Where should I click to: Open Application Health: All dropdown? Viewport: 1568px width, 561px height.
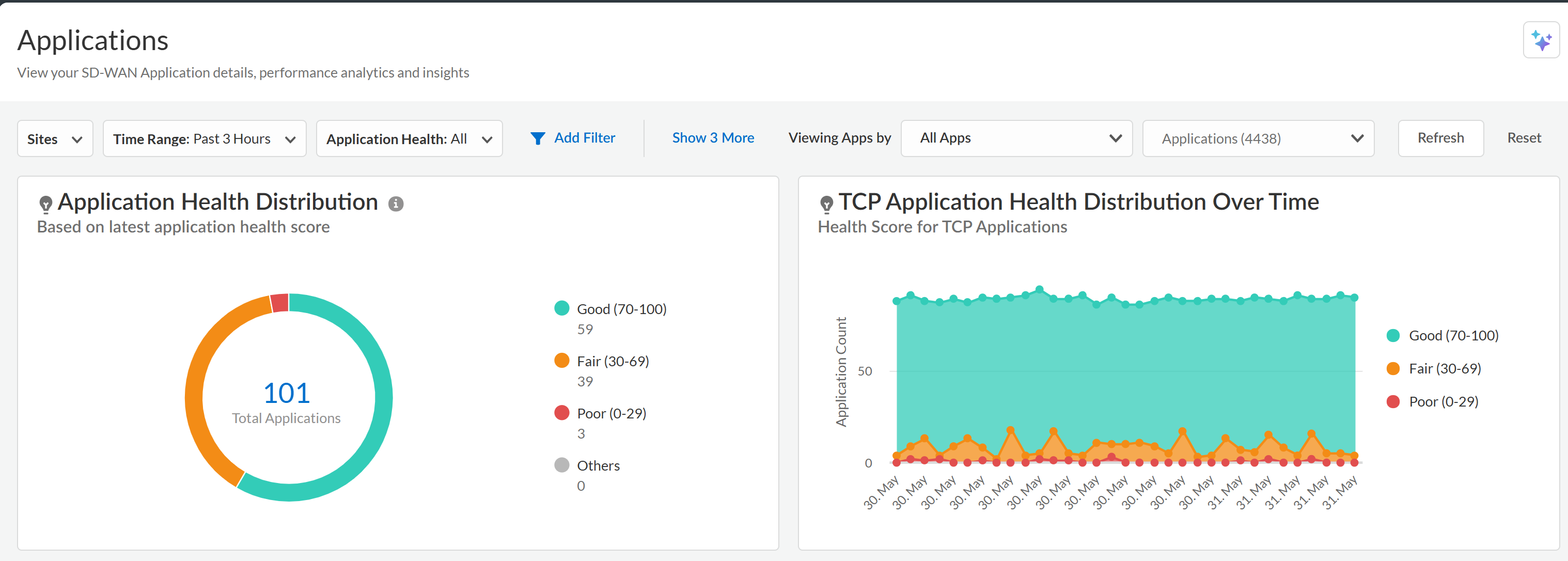pos(409,139)
